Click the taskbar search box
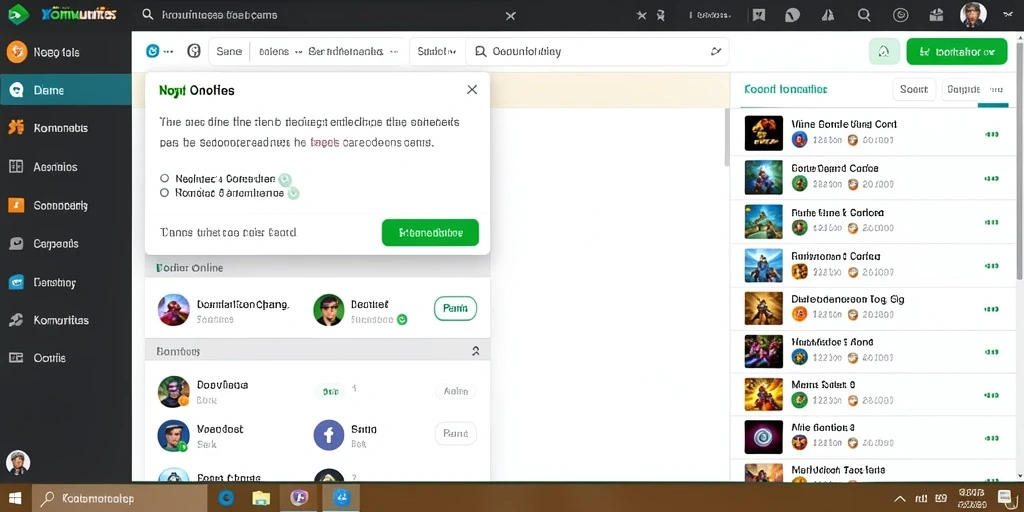 (x=120, y=499)
